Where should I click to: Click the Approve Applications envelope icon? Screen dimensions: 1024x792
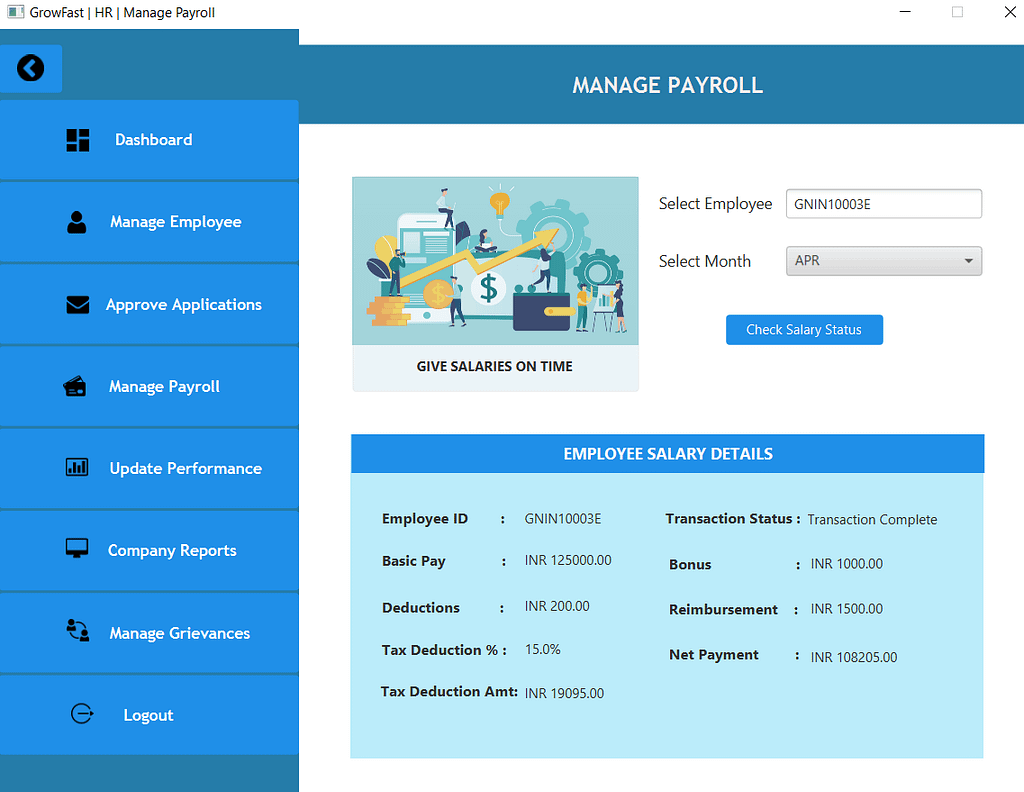pyautogui.click(x=78, y=305)
